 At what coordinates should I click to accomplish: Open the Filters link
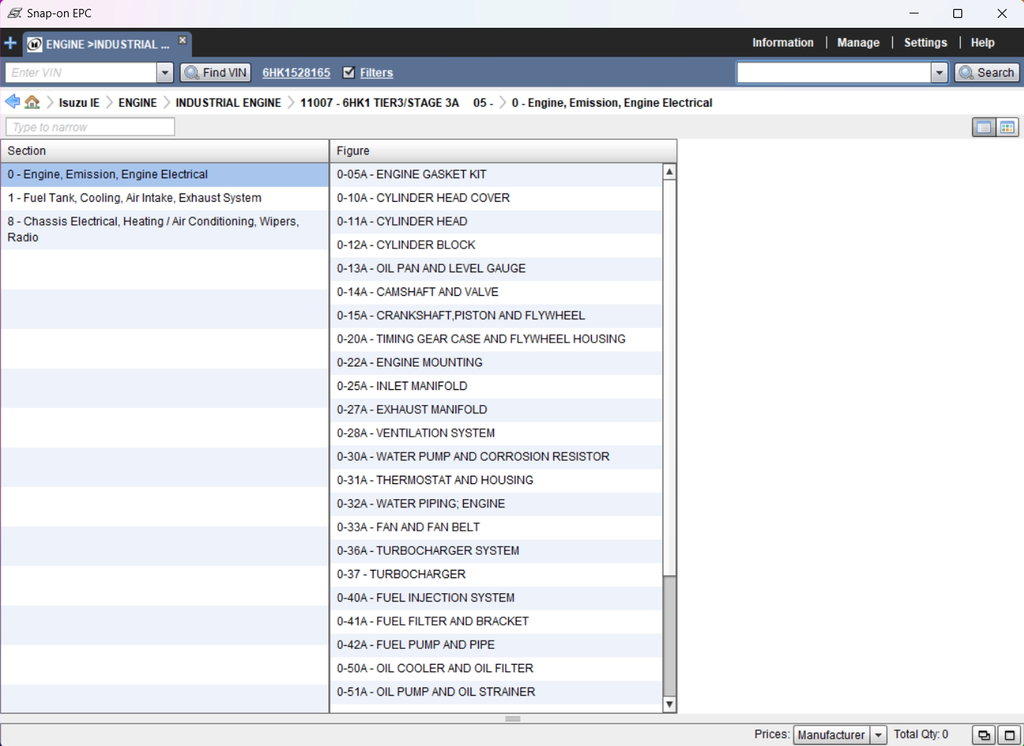point(376,73)
